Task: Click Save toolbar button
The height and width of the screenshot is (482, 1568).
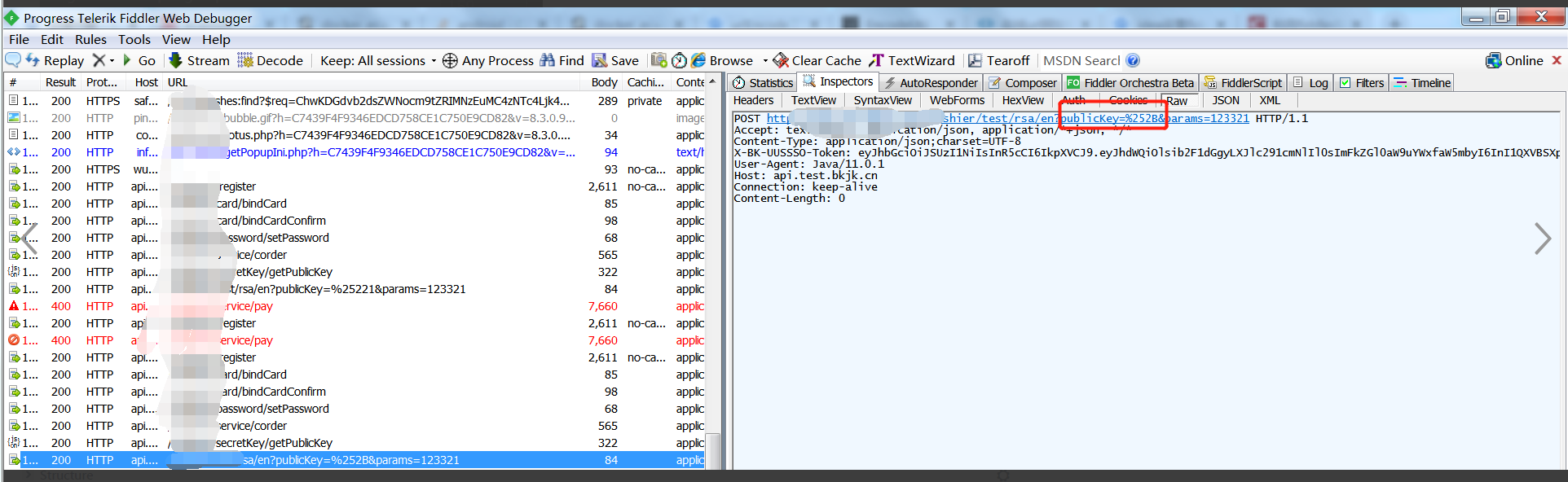Action: [x=615, y=60]
